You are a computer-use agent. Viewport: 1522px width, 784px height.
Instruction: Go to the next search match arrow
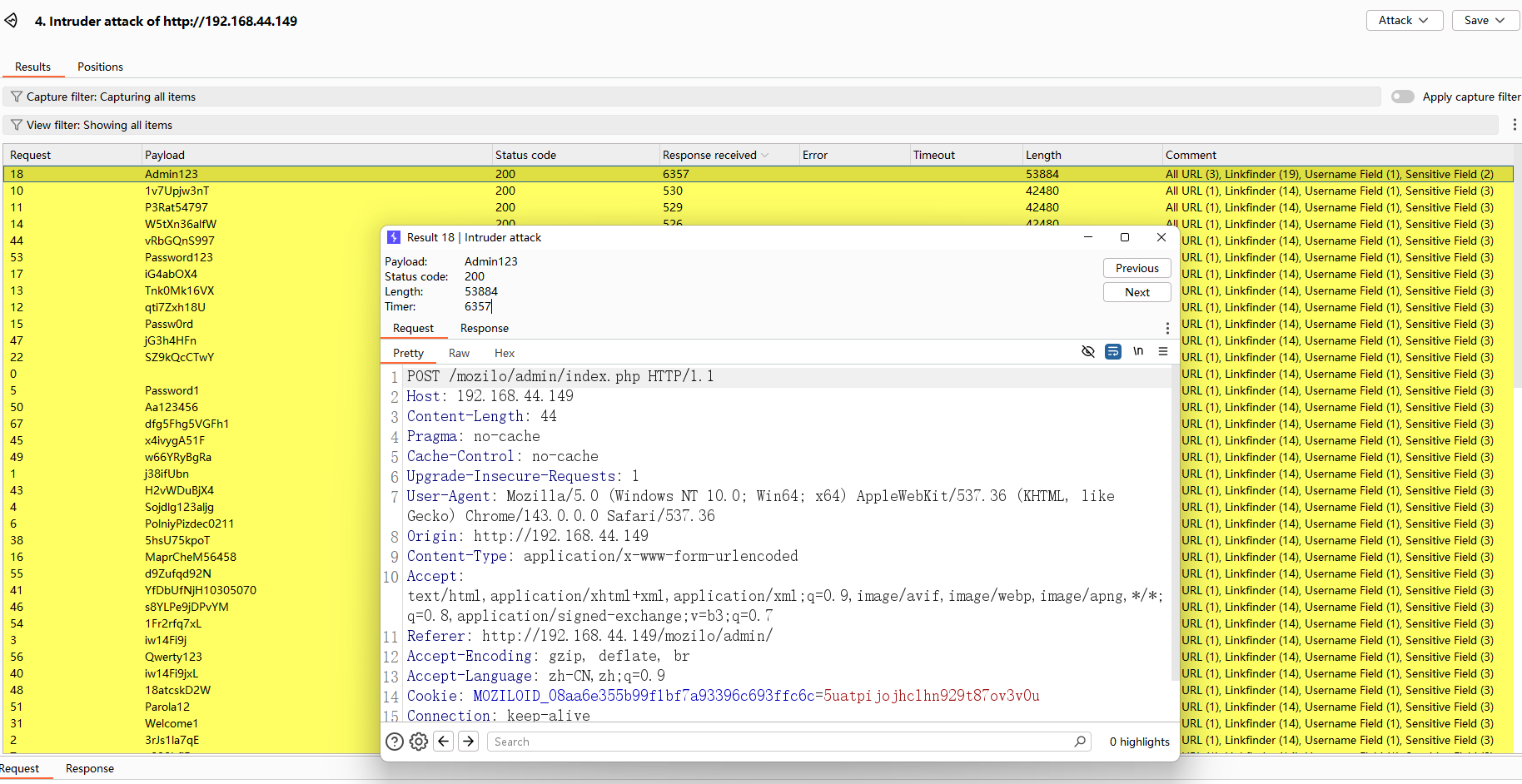(x=469, y=742)
